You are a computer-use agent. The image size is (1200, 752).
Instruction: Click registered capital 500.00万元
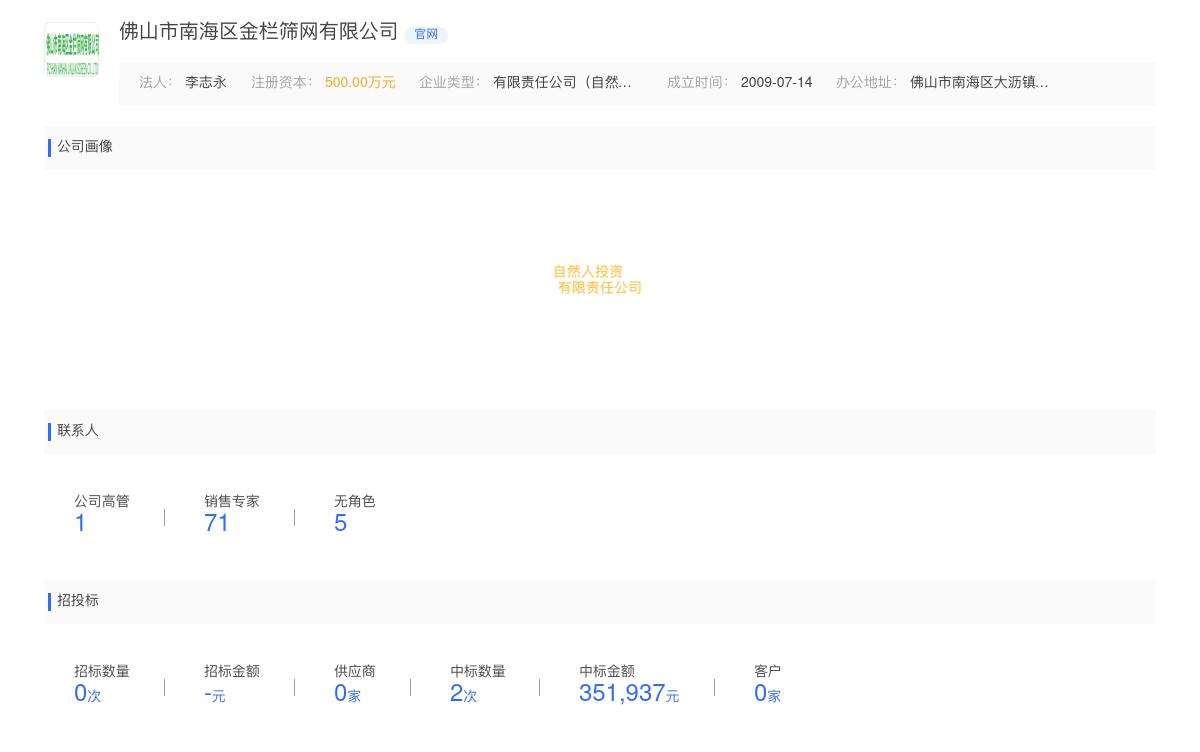[360, 83]
